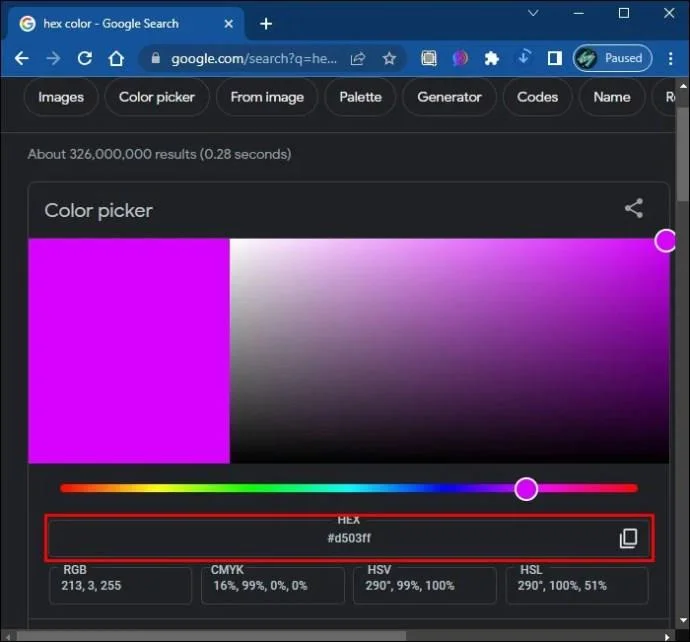This screenshot has width=690, height=642.
Task: Go to the browser home page
Action: click(x=116, y=58)
